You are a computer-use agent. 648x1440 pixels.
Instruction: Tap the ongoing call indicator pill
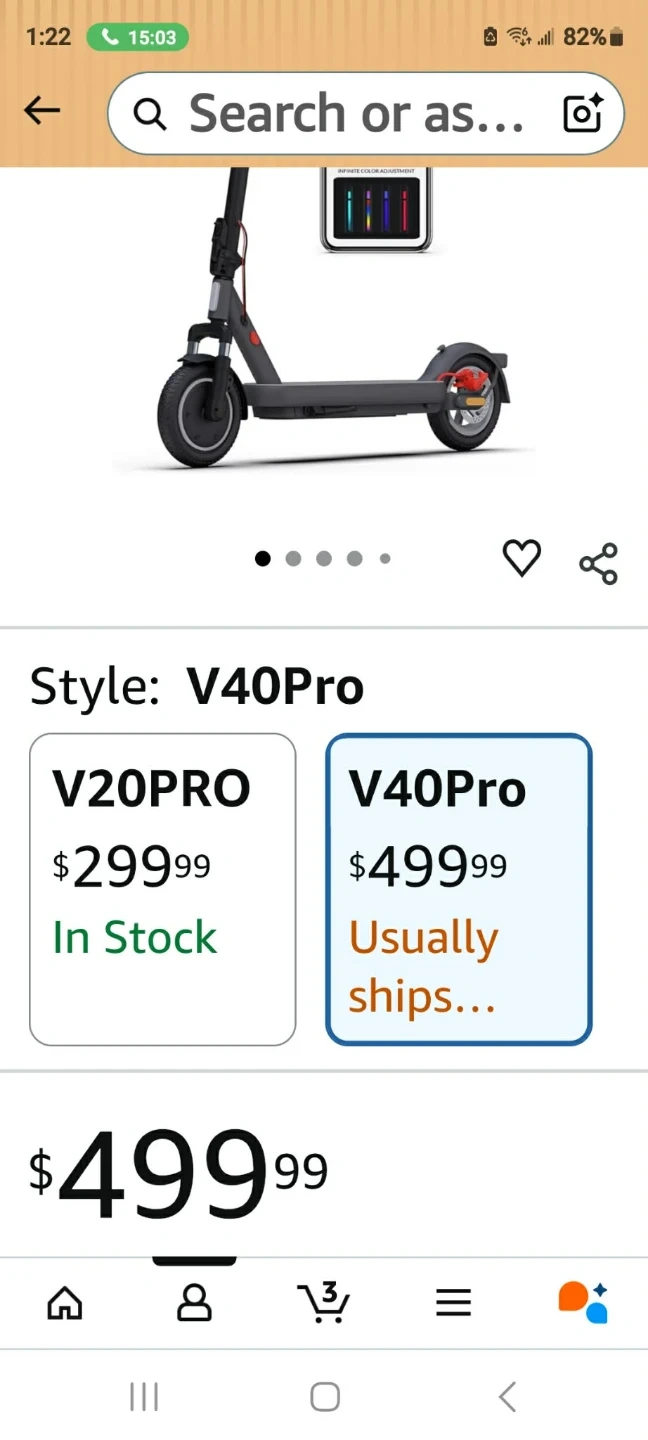point(138,38)
